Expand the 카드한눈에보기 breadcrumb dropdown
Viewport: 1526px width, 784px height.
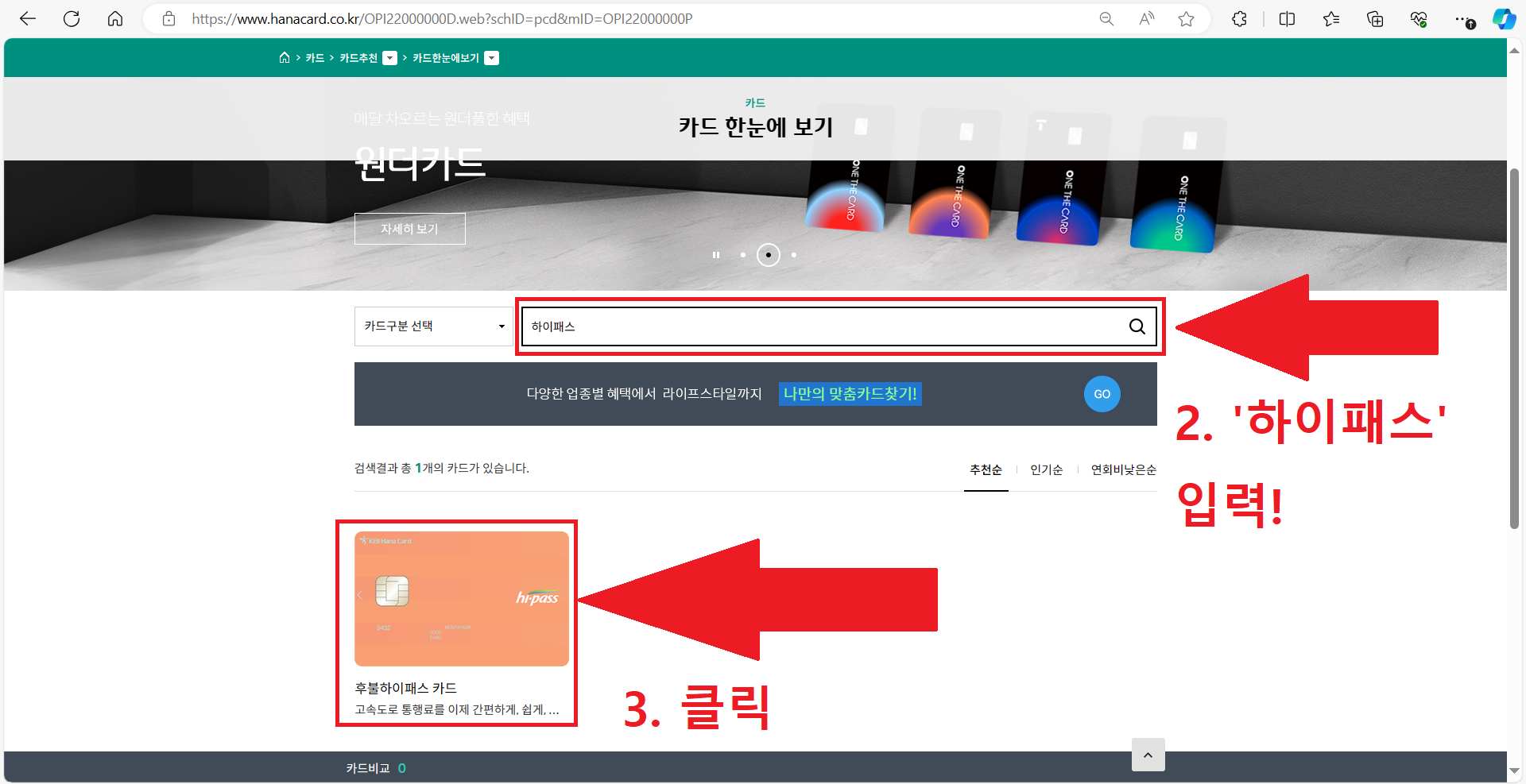tap(491, 58)
